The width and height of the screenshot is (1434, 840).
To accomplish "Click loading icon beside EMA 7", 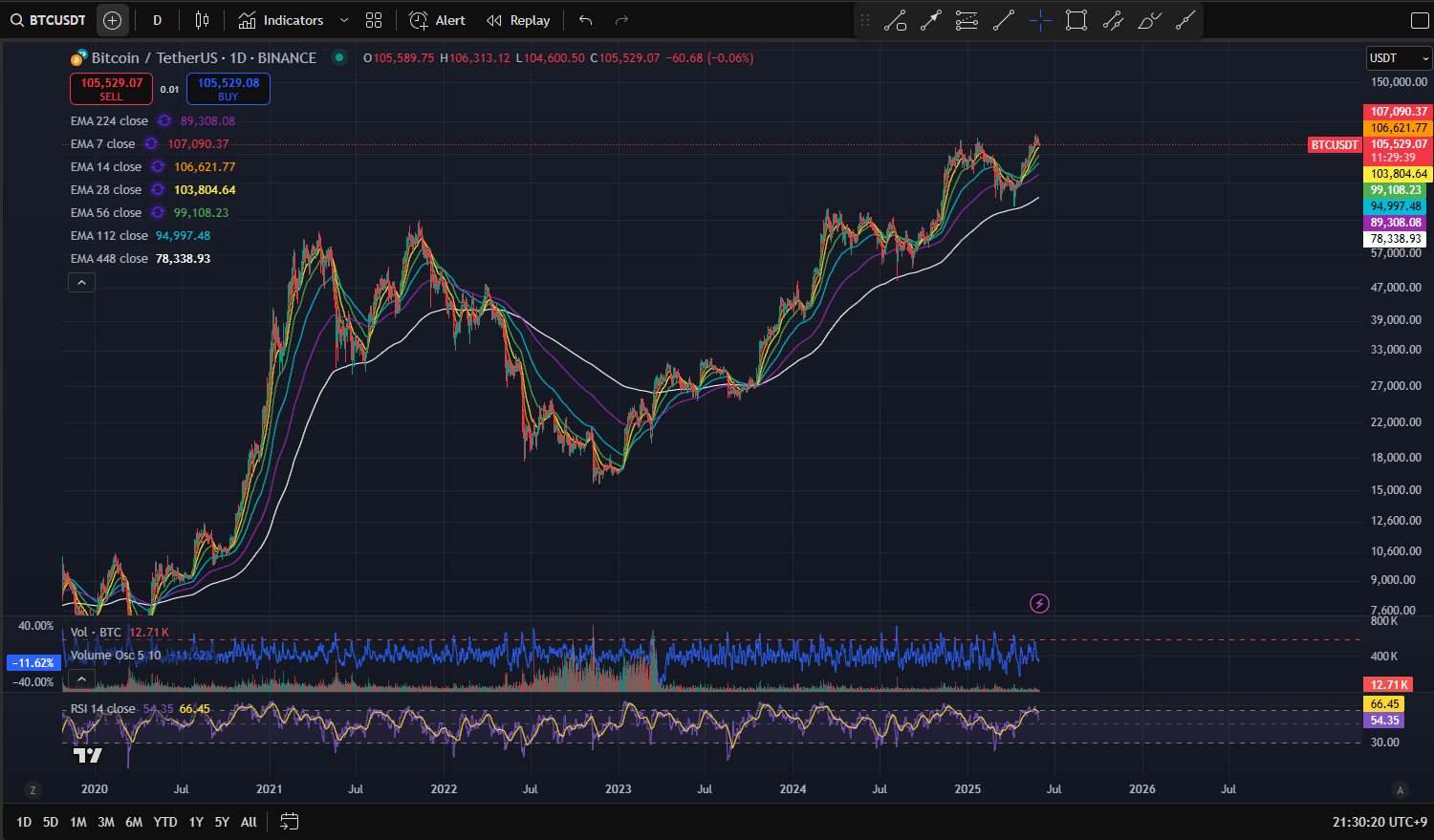I will click(151, 144).
